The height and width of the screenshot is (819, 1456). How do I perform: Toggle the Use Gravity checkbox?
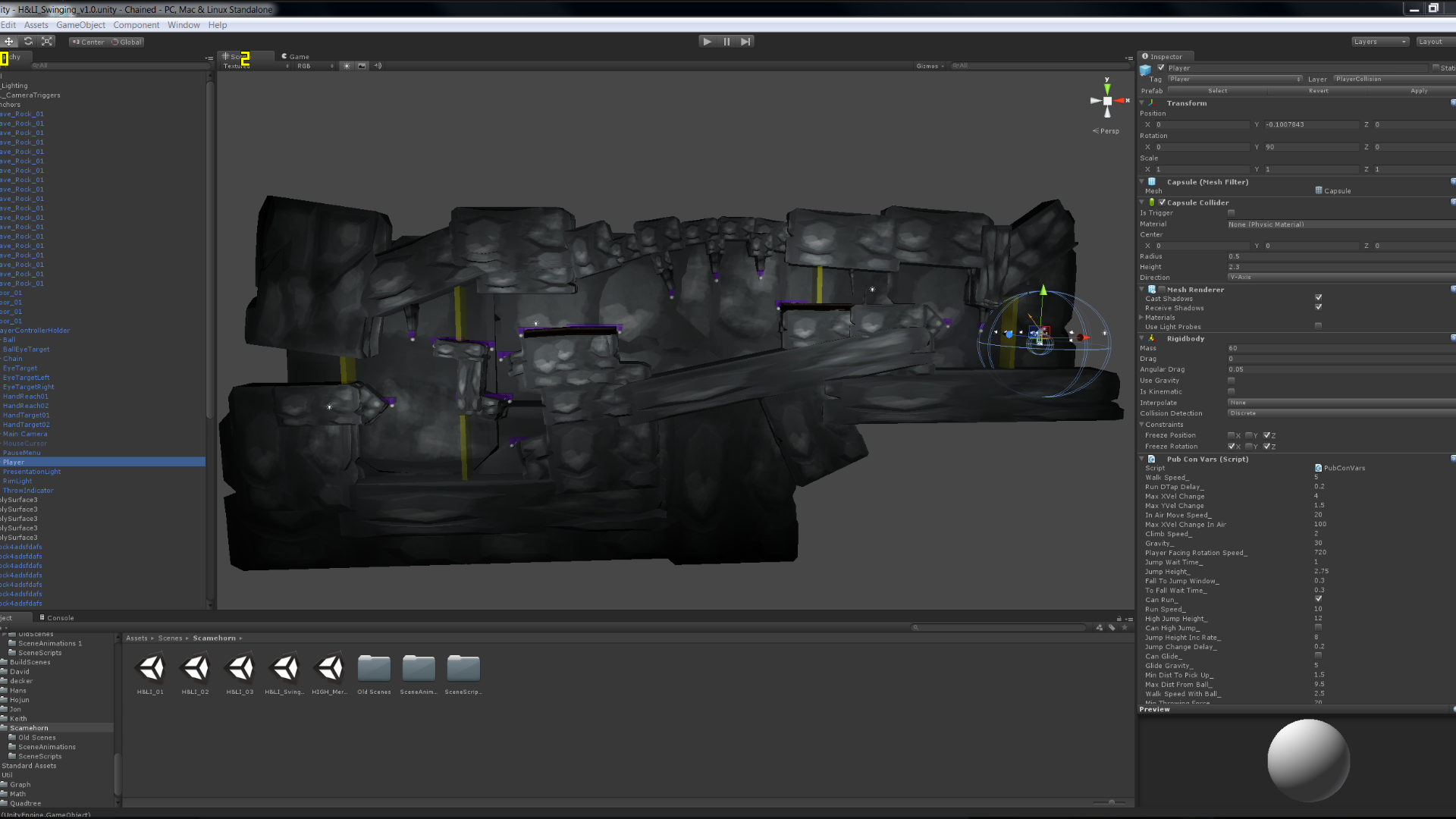[1232, 381]
